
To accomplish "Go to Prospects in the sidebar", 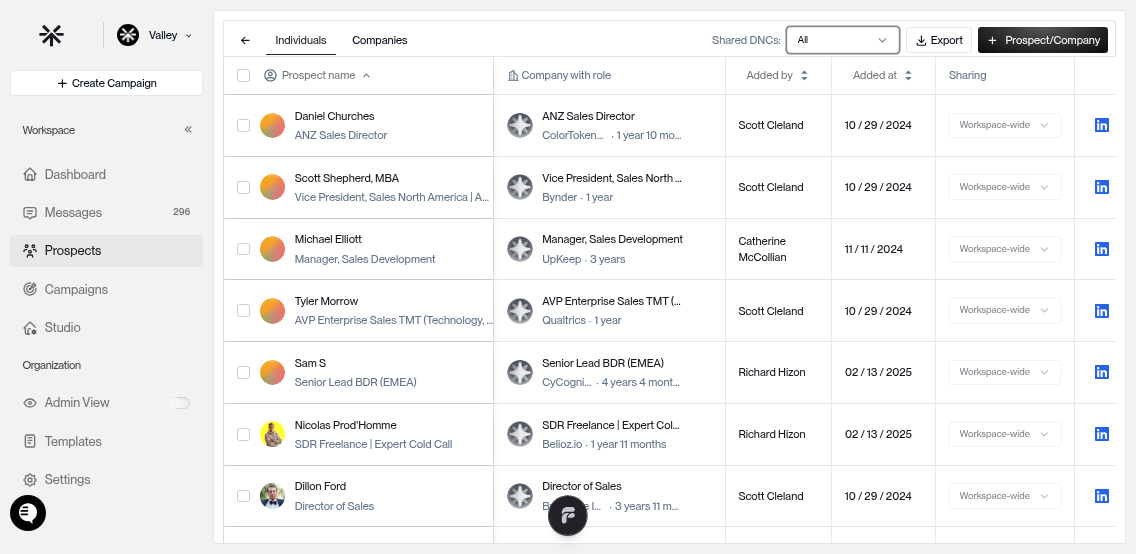I will coord(106,251).
